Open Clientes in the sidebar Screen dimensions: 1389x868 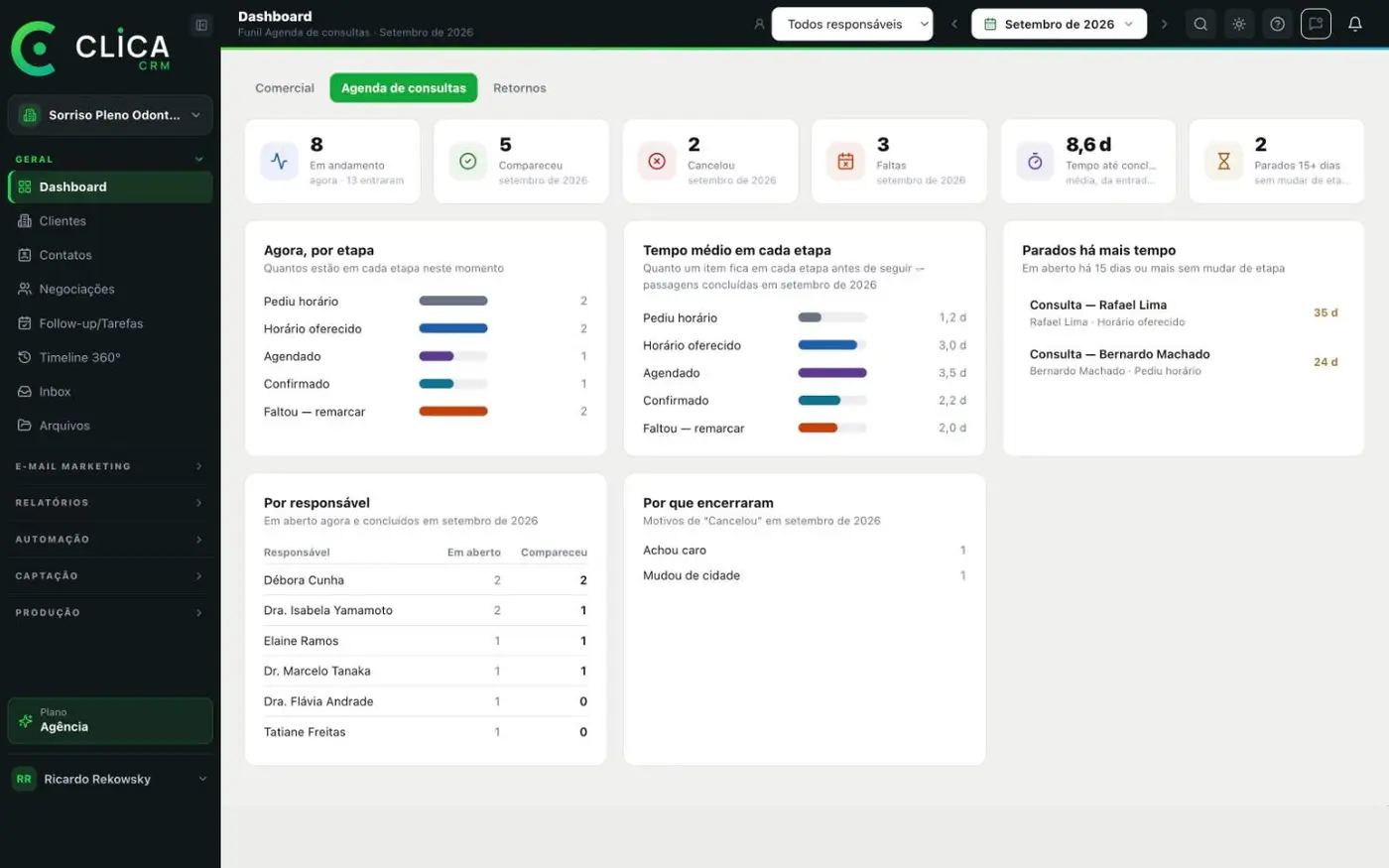[110, 221]
